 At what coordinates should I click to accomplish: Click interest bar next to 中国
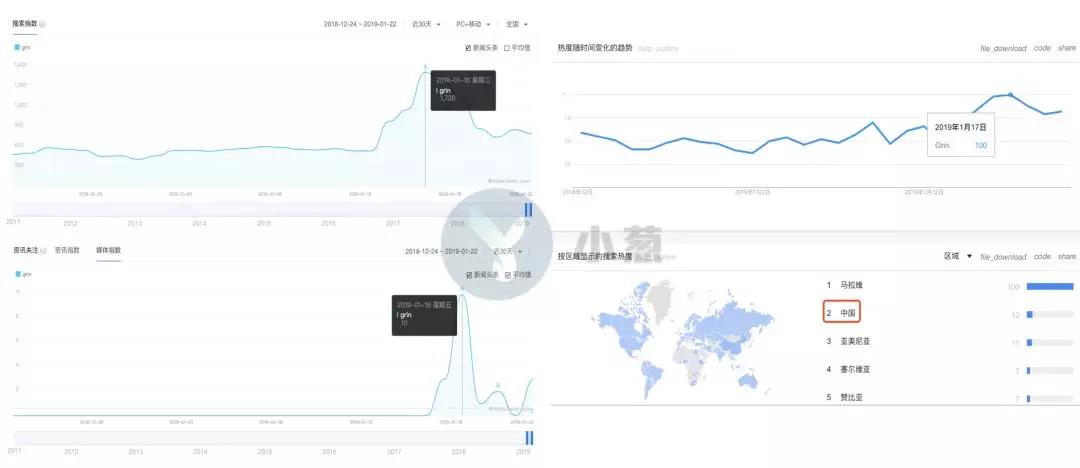tap(1050, 314)
